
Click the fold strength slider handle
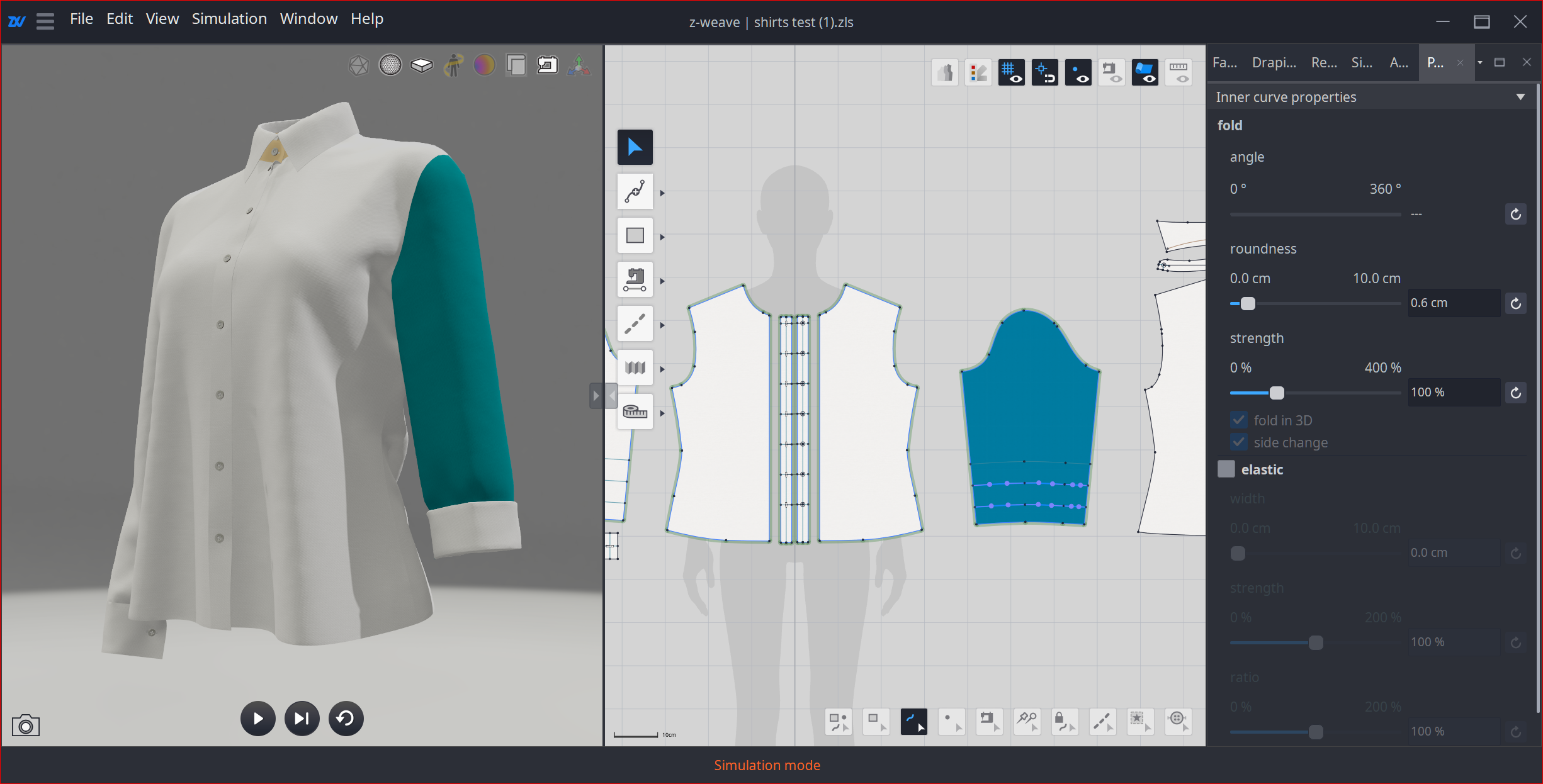pos(1277,393)
